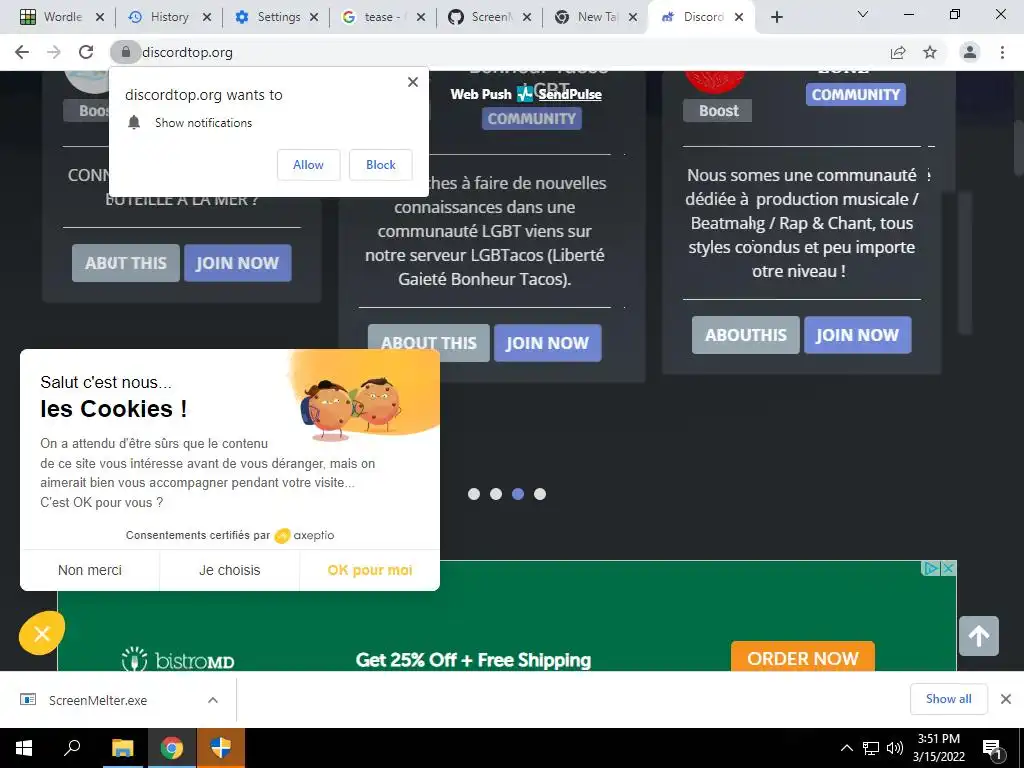Click ABOUT THIS on the LGBTacos card
1024x768 pixels.
tap(428, 343)
